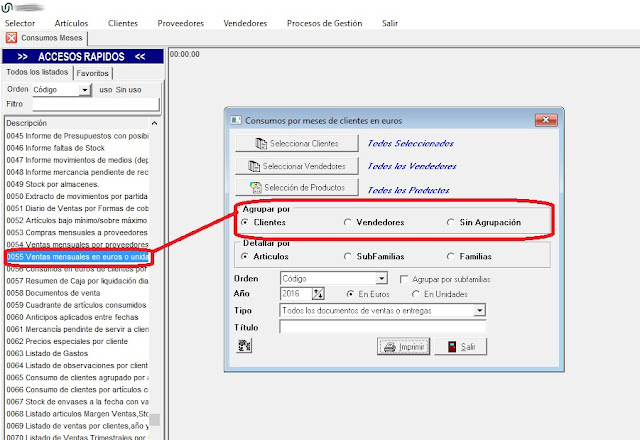Open the Tipo documents dropdown

point(479,311)
